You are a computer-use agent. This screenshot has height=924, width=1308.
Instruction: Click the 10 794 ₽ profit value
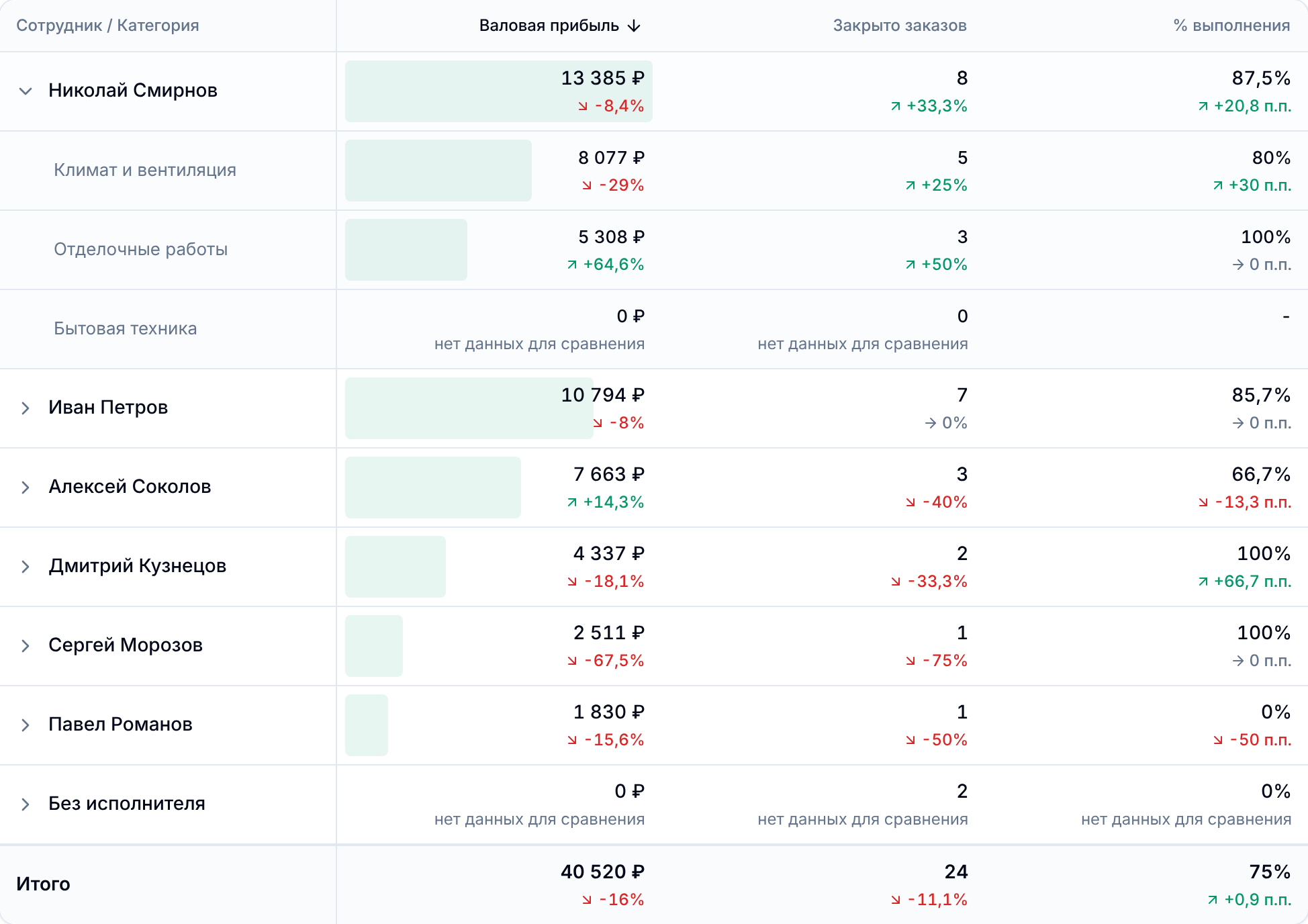coord(602,396)
